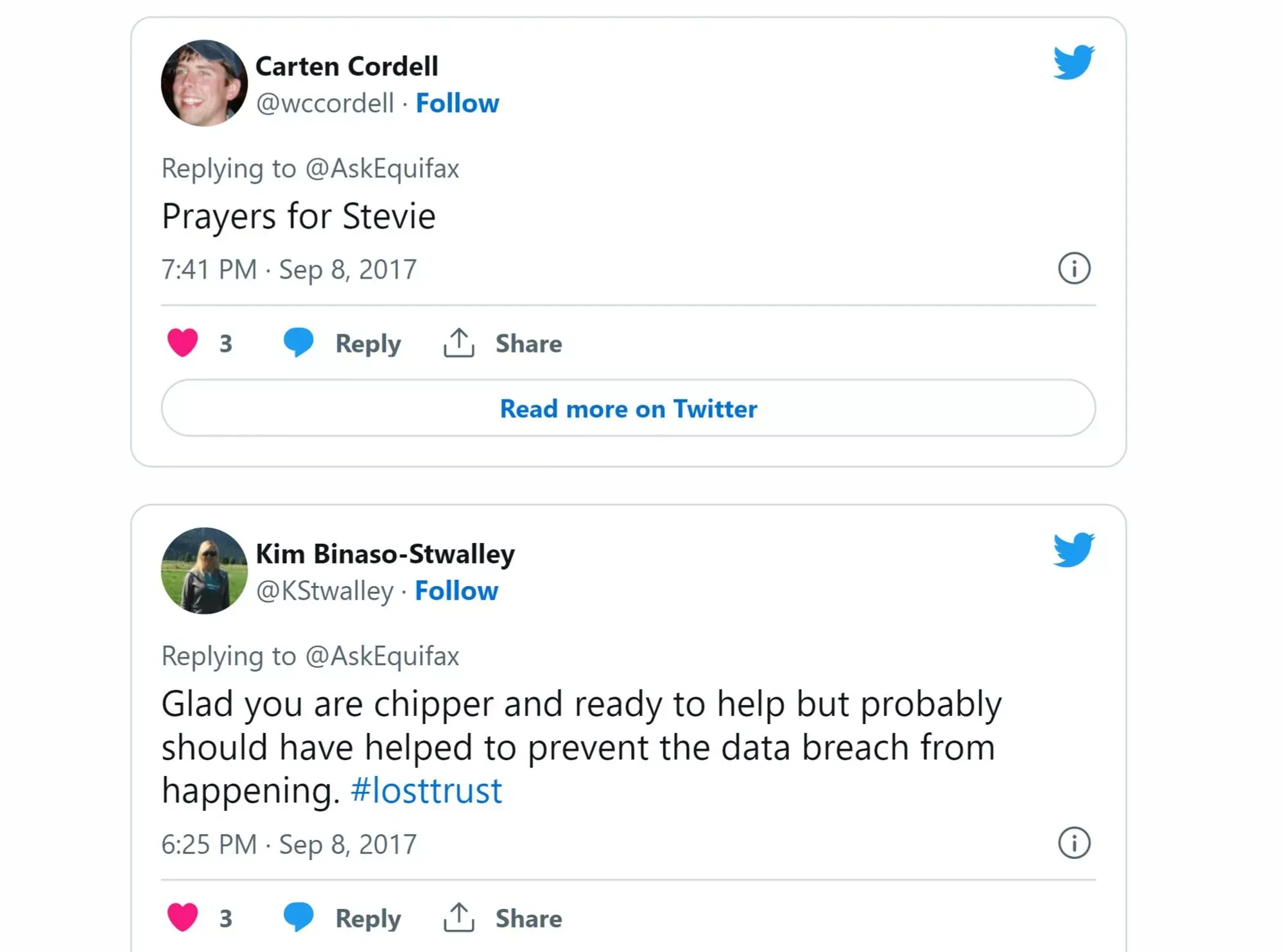Open Kim Binaso-Stwalley's profile picture
This screenshot has height=952, width=1284.
click(204, 571)
